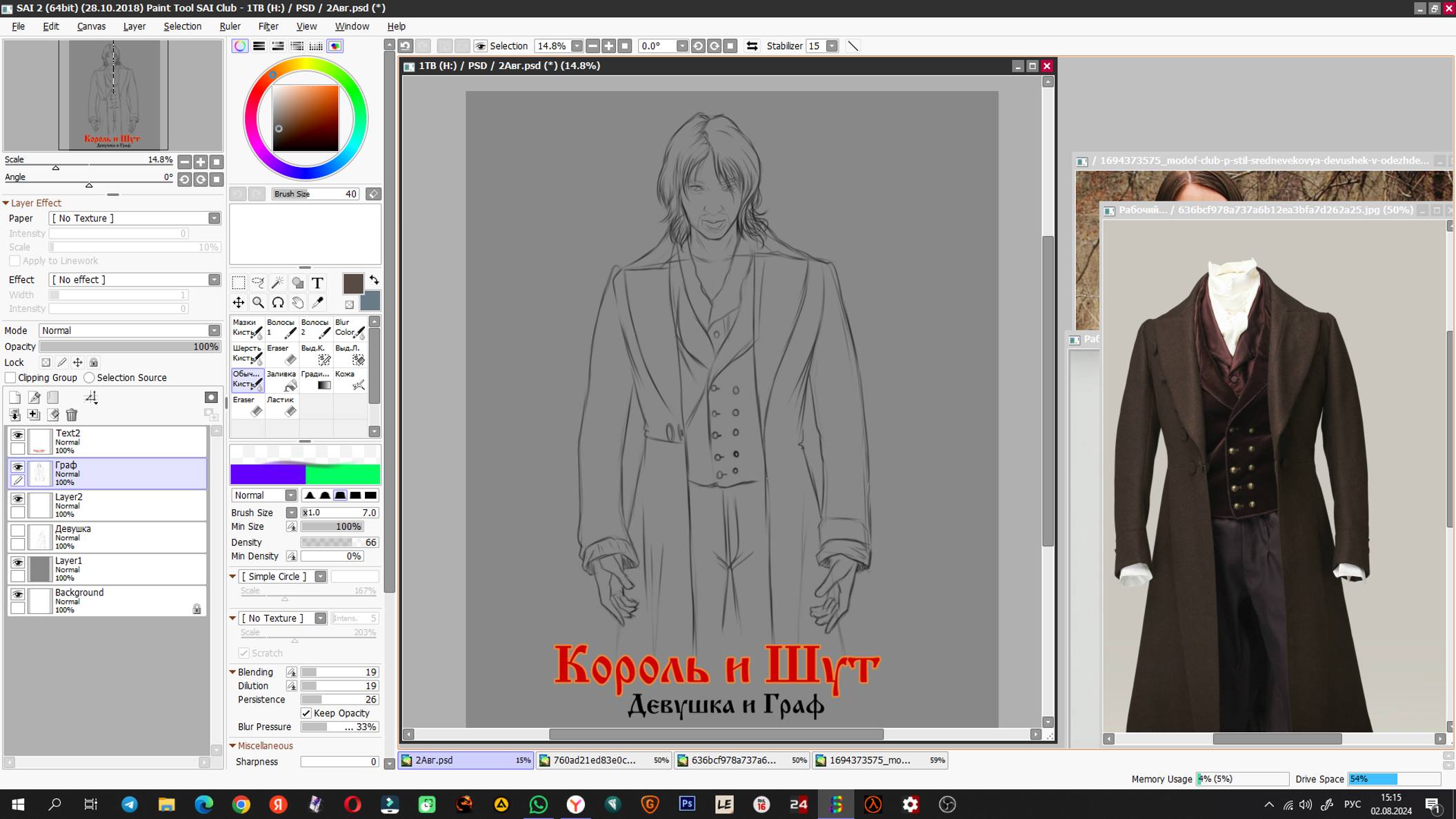Select the Zoom magnifier tool
Screen dimensions: 1456x819
pyautogui.click(x=258, y=302)
